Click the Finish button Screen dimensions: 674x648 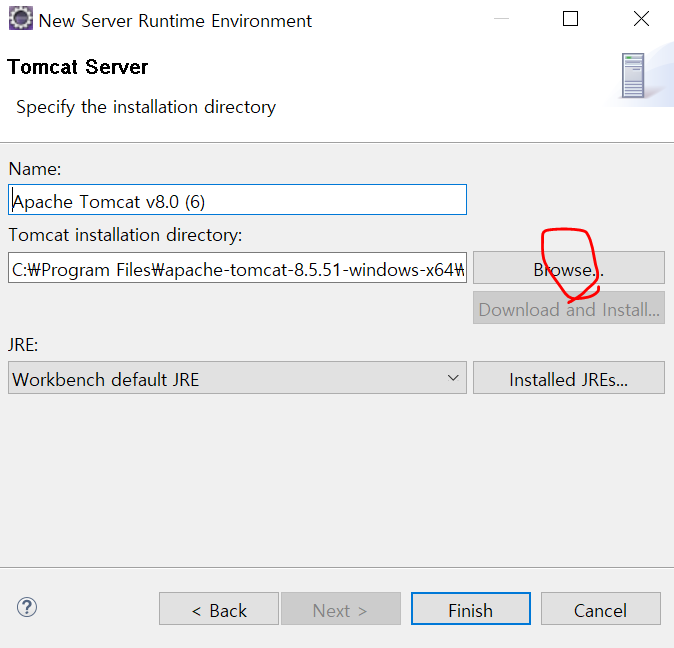[471, 608]
